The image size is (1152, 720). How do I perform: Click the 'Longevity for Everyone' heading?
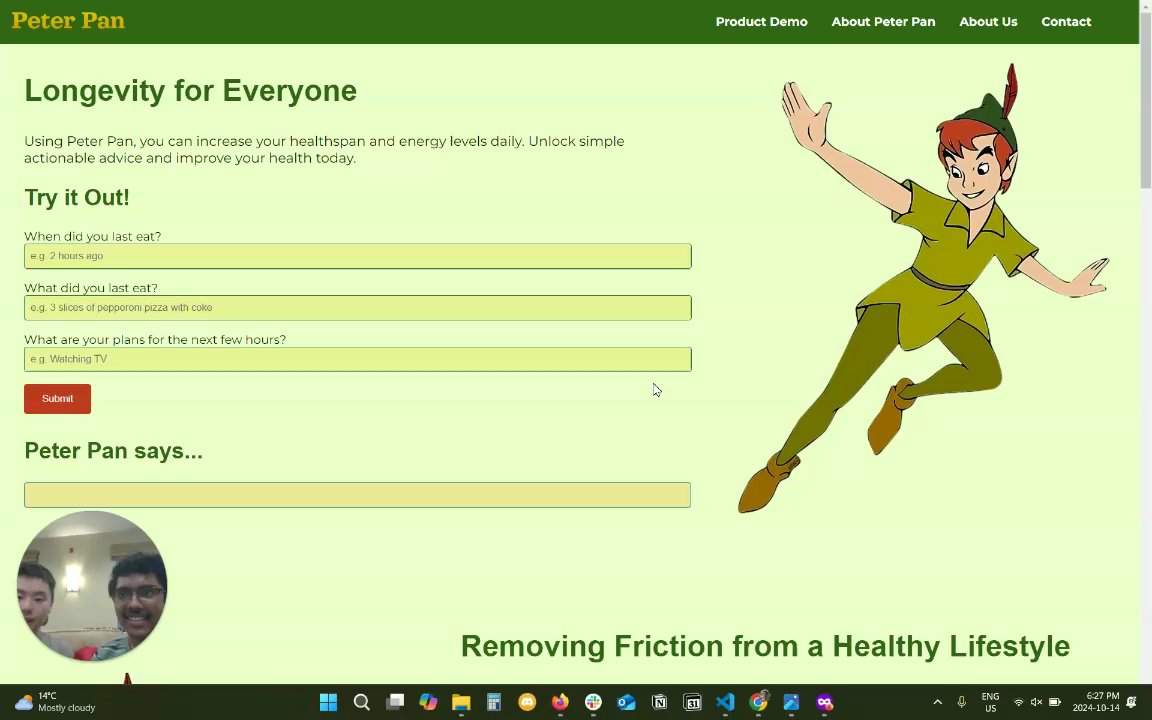click(x=190, y=91)
